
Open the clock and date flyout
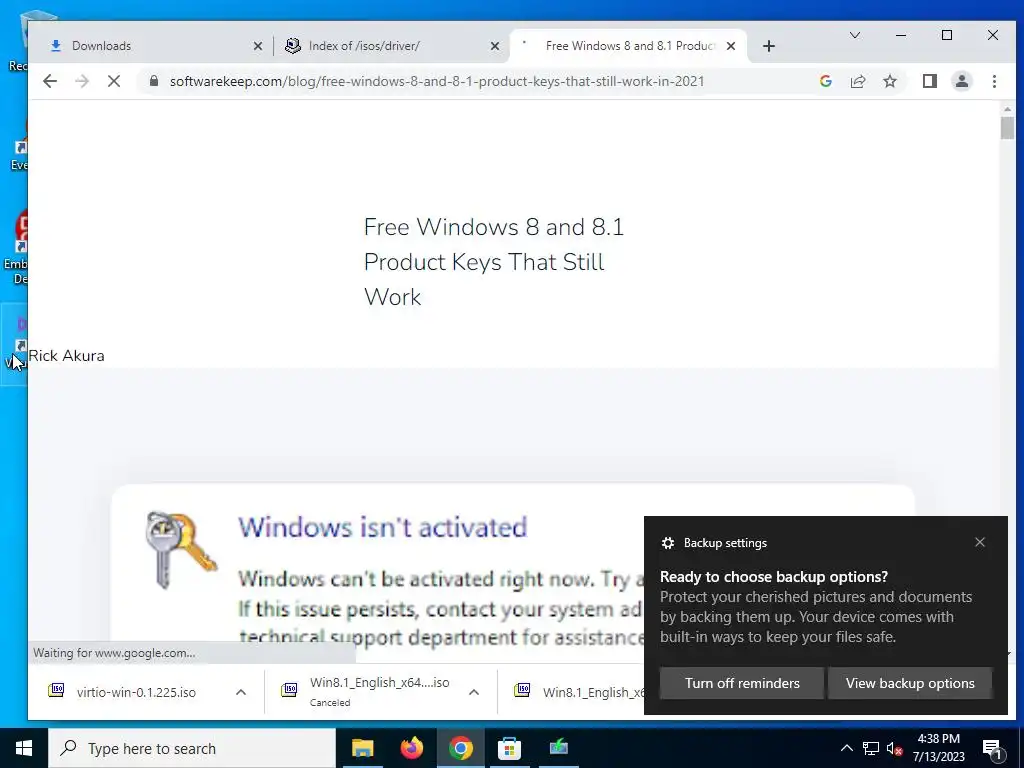[938, 748]
